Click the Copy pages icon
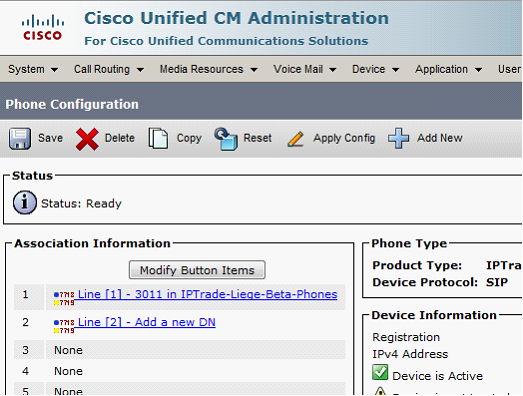 tap(158, 138)
